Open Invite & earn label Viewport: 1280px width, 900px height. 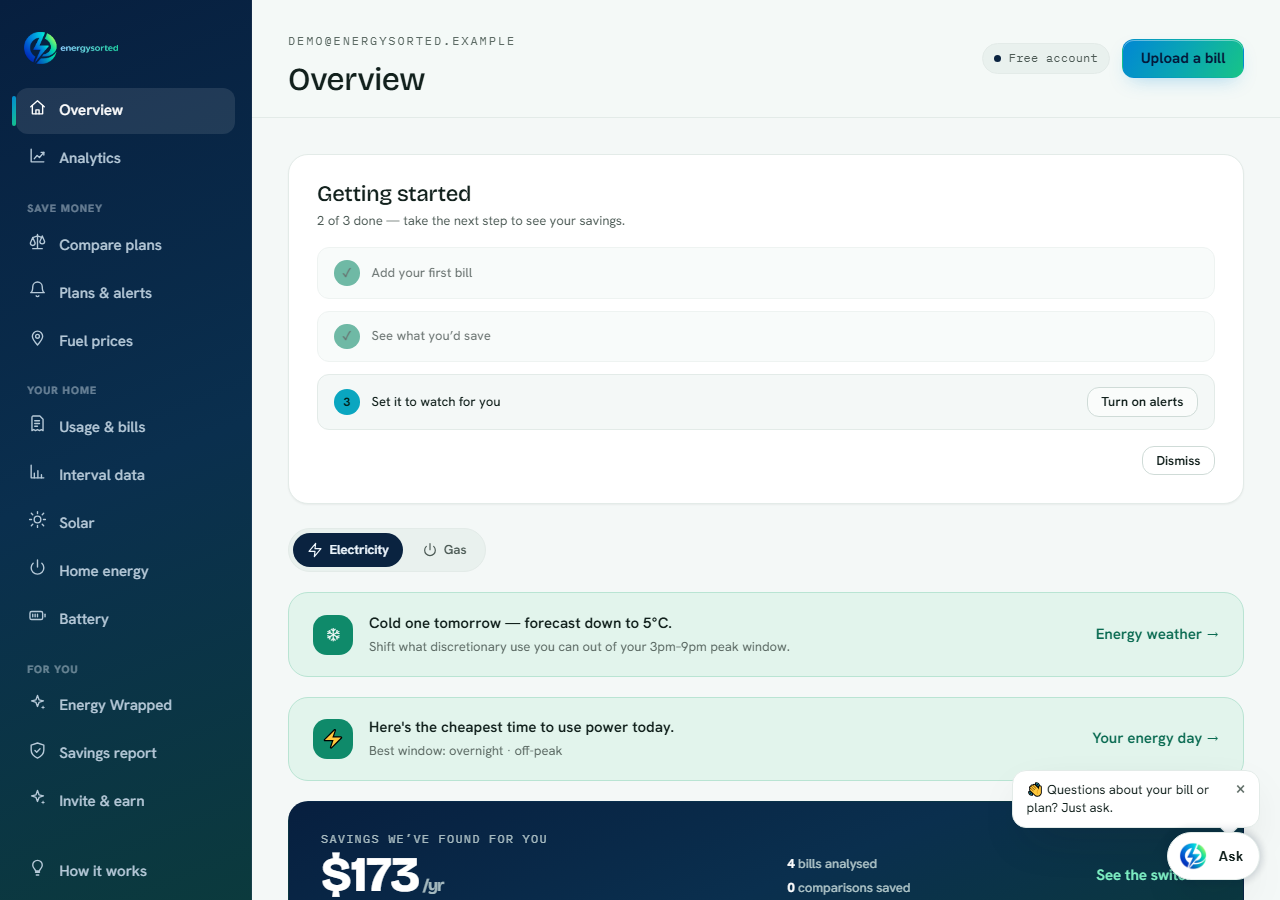[x=102, y=801]
